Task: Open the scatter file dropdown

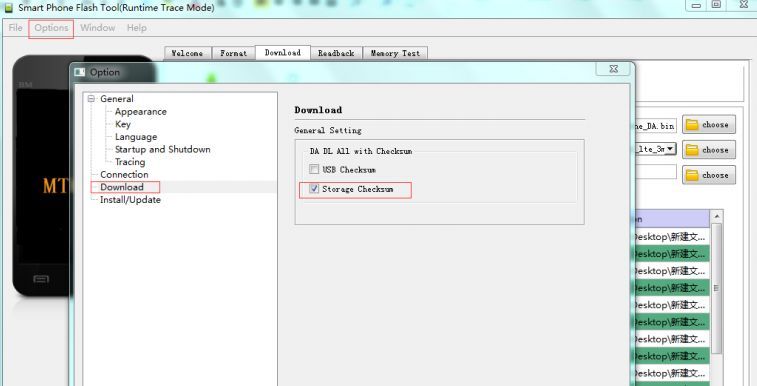Action: point(671,149)
